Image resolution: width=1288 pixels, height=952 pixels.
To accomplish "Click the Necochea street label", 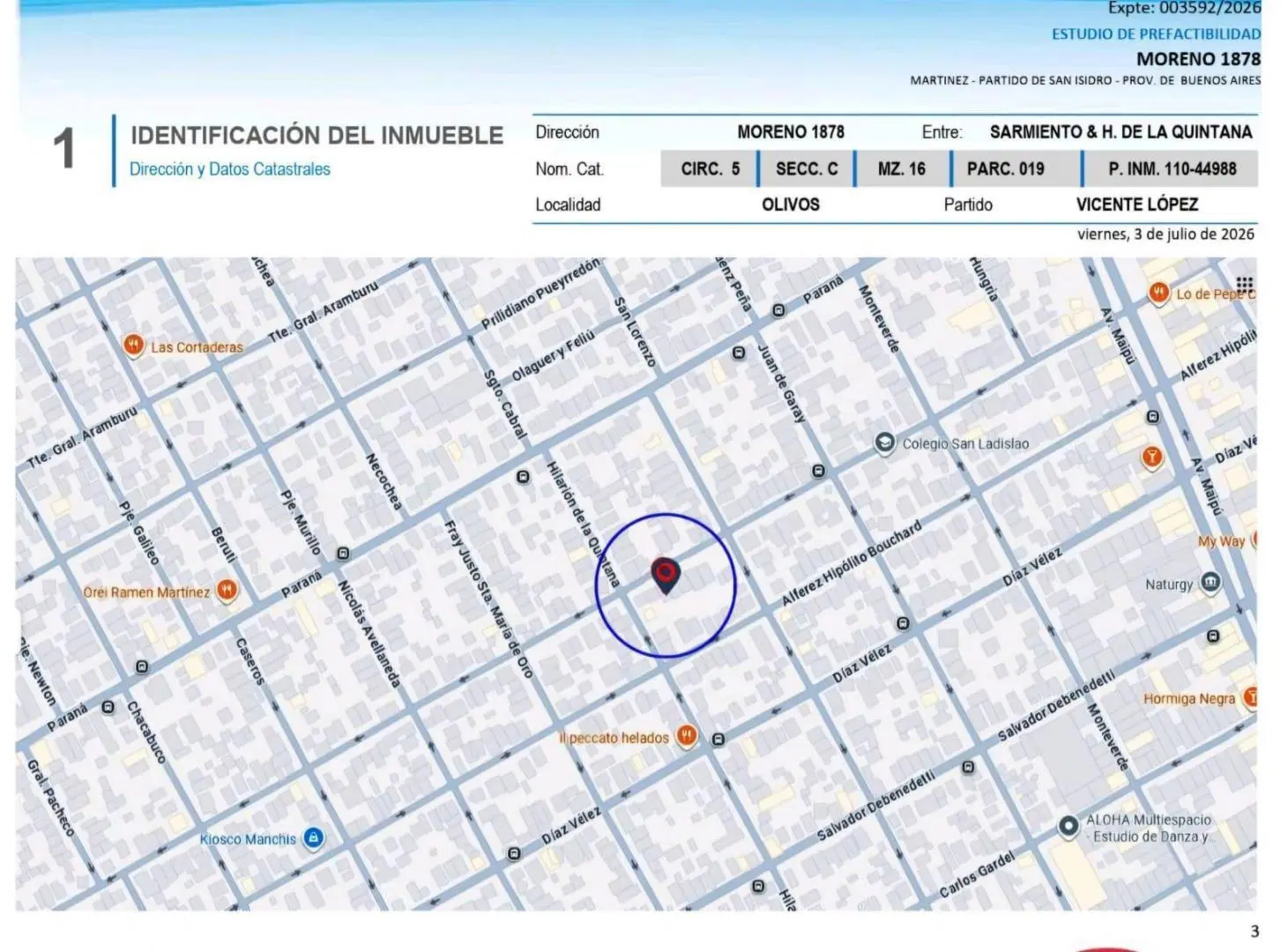I will click(x=384, y=482).
